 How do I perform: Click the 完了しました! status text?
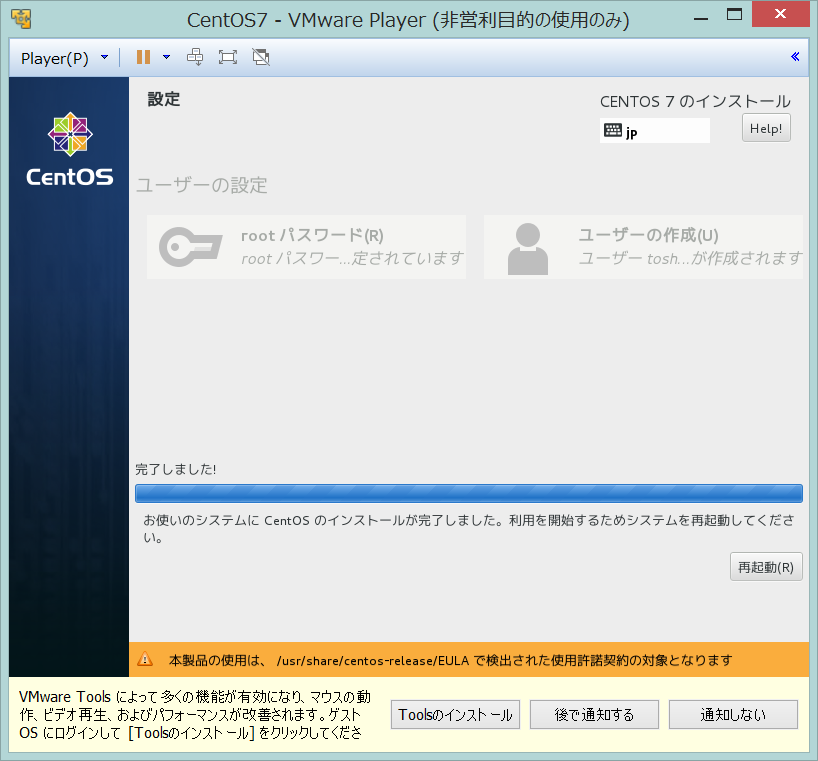click(x=176, y=469)
